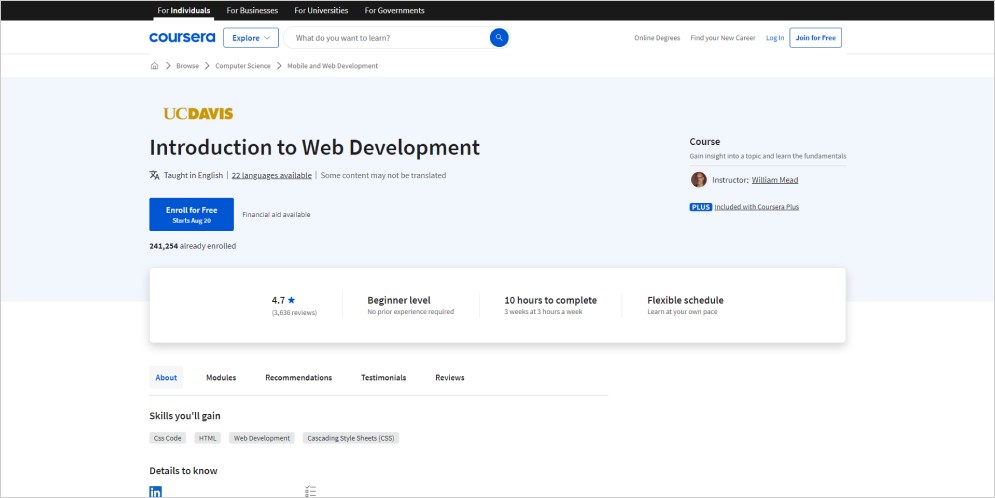Click the Cascading Style Sheets (CSS) tag
Viewport: 995px width, 498px height.
pos(351,438)
